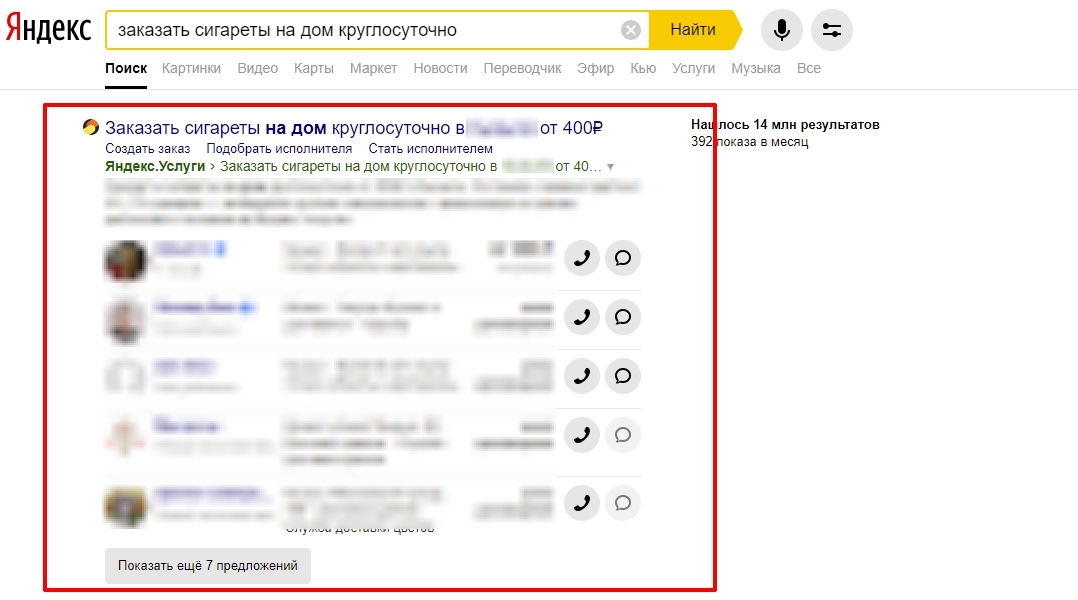Open the Подобрать исполнителя link
Viewport: 1078px width, 600px height.
pyautogui.click(x=279, y=148)
